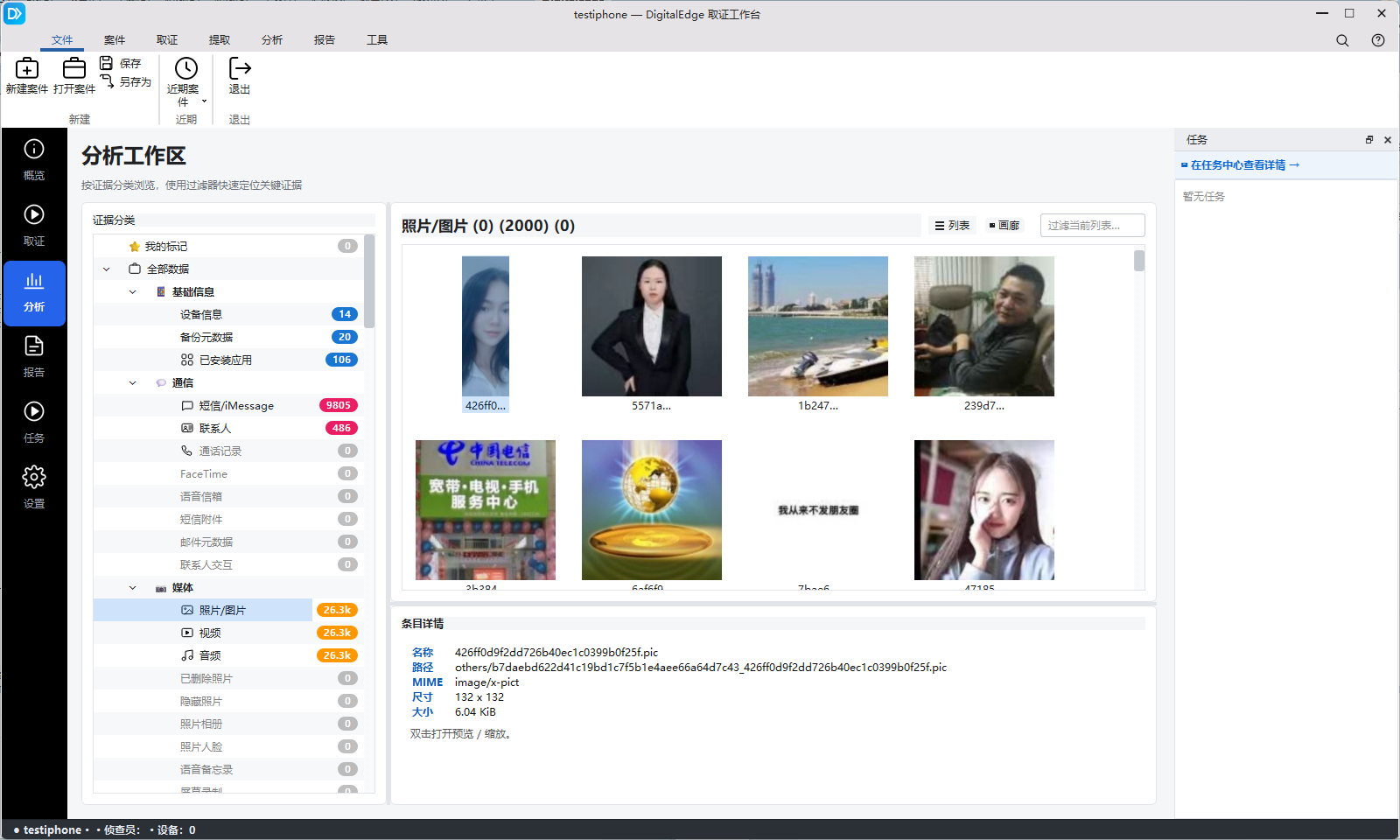This screenshot has height=840, width=1400.
Task: Open recent cases 近期案件 clock icon
Action: click(186, 68)
